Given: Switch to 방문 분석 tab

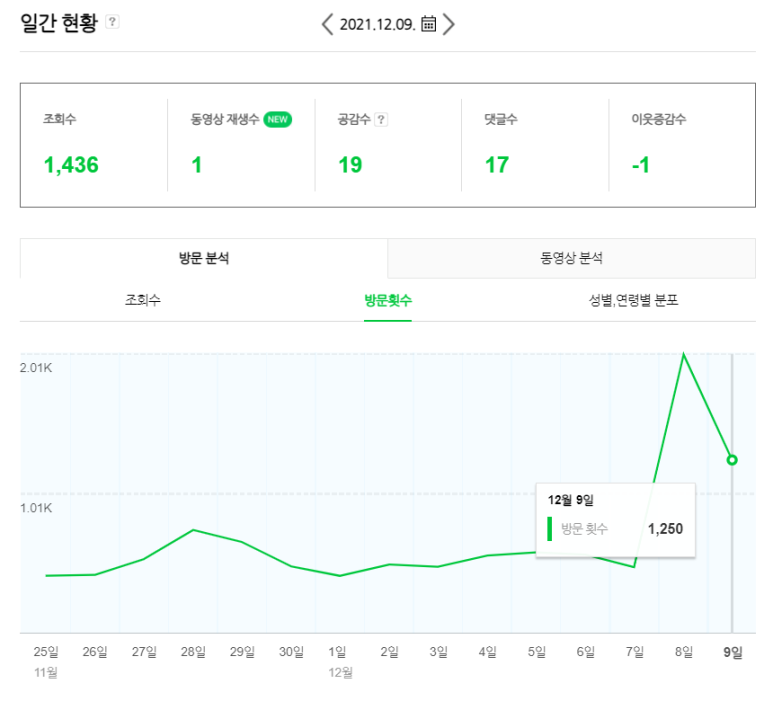Looking at the screenshot, I should 204,258.
